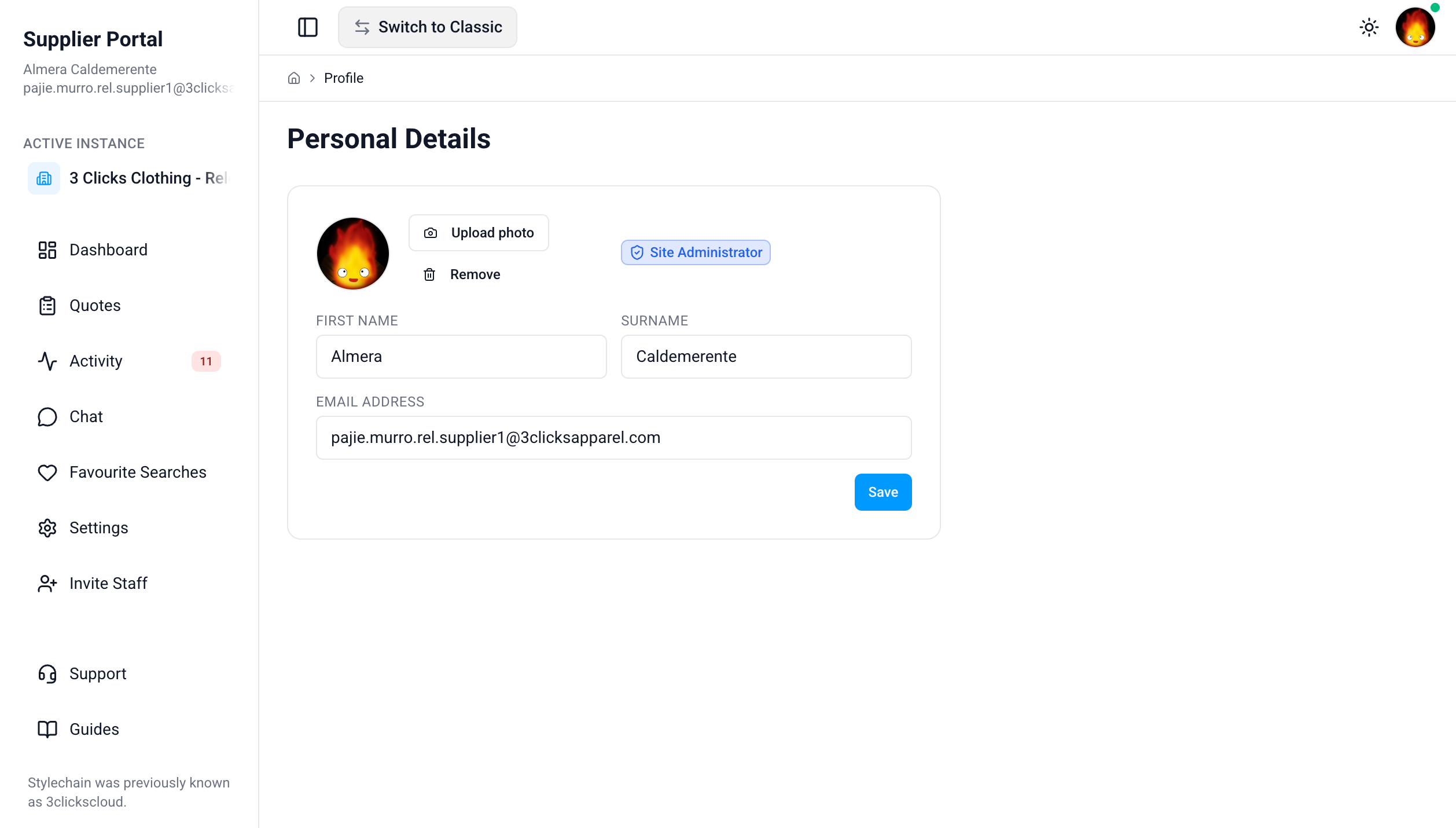Open Quotes clipboard icon
1456x828 pixels.
coord(47,306)
